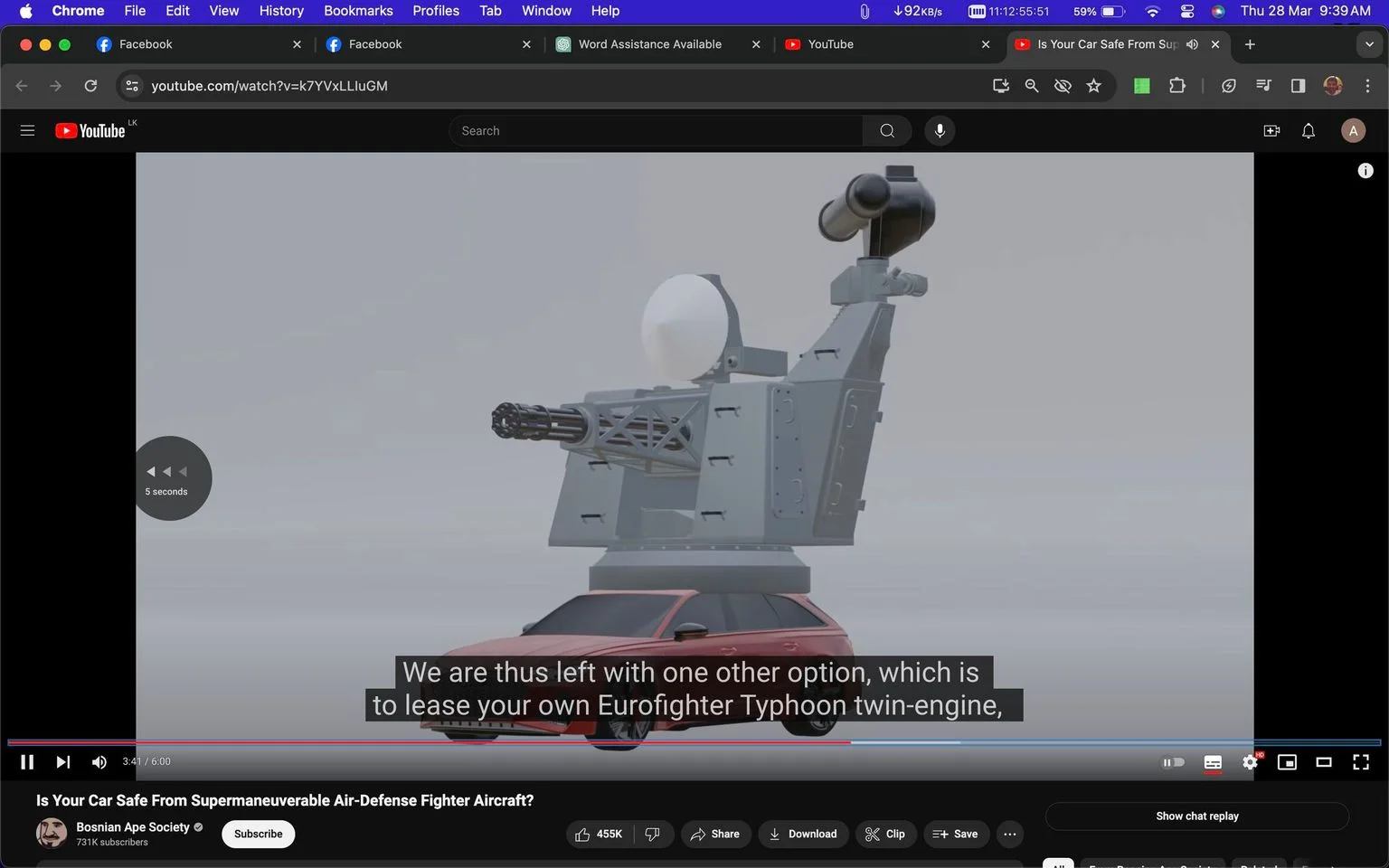Click the crossed-out eye icon in address bar
Image resolution: width=1389 pixels, height=868 pixels.
[1063, 86]
